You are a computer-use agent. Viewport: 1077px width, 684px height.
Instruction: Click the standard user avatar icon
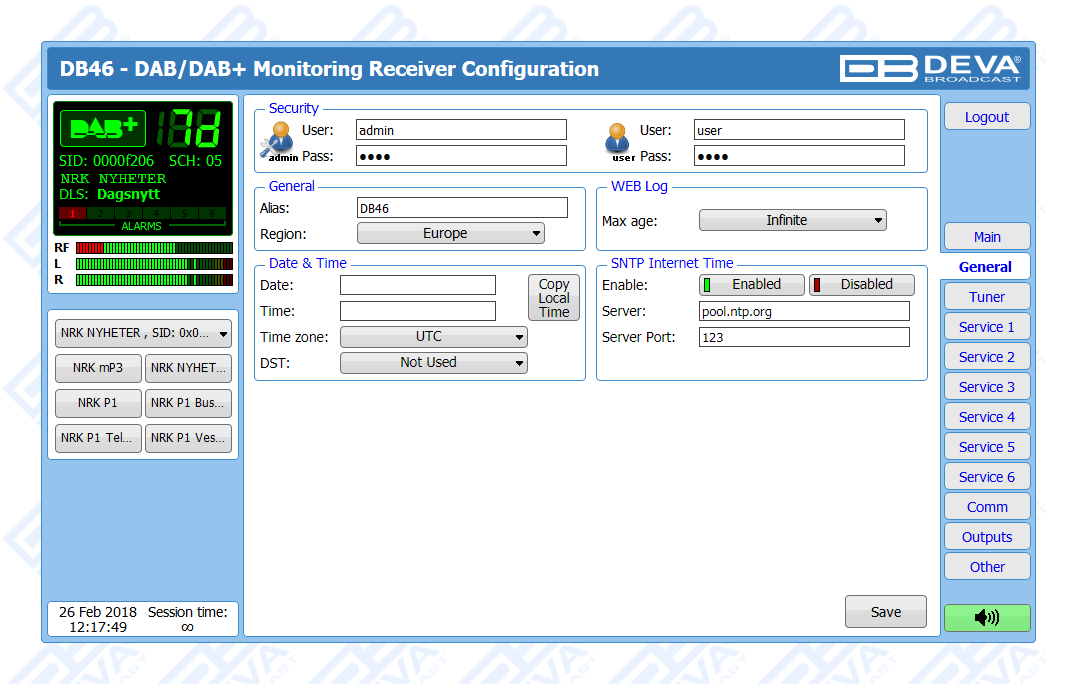(619, 138)
